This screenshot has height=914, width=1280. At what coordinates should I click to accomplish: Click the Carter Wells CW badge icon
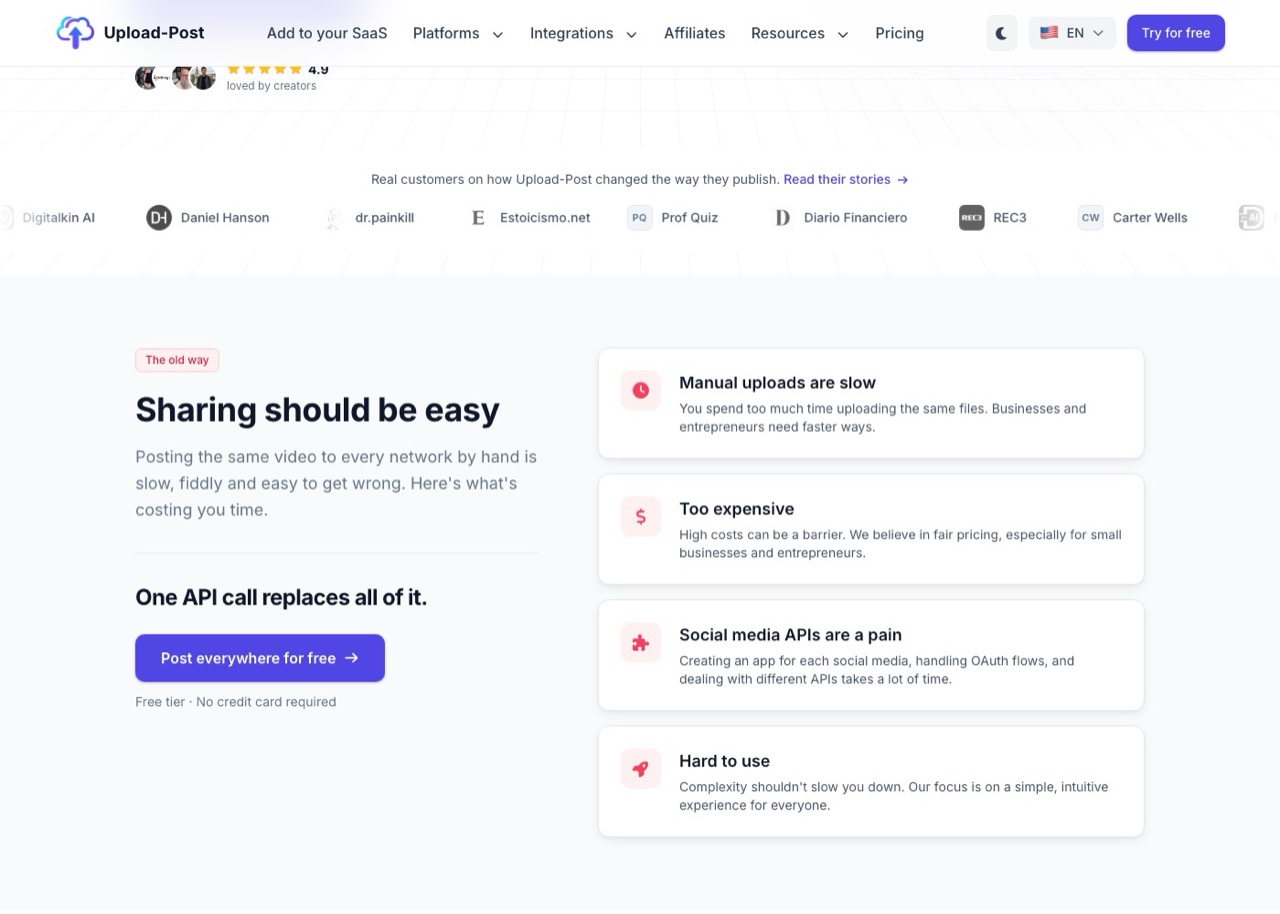[1091, 217]
